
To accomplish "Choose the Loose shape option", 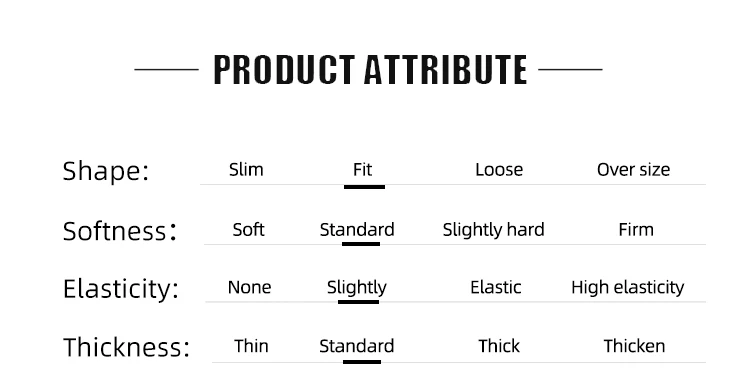I will pyautogui.click(x=499, y=170).
